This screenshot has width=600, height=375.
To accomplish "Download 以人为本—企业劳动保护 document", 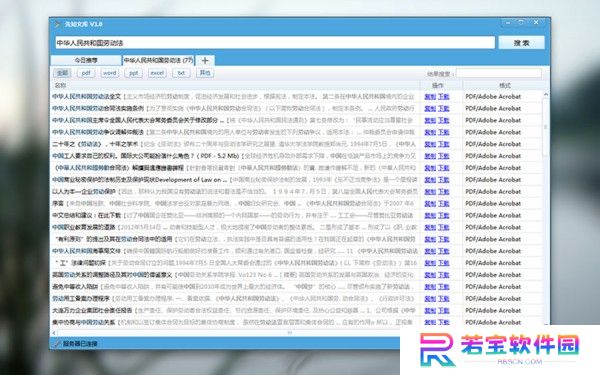I will tap(444, 192).
